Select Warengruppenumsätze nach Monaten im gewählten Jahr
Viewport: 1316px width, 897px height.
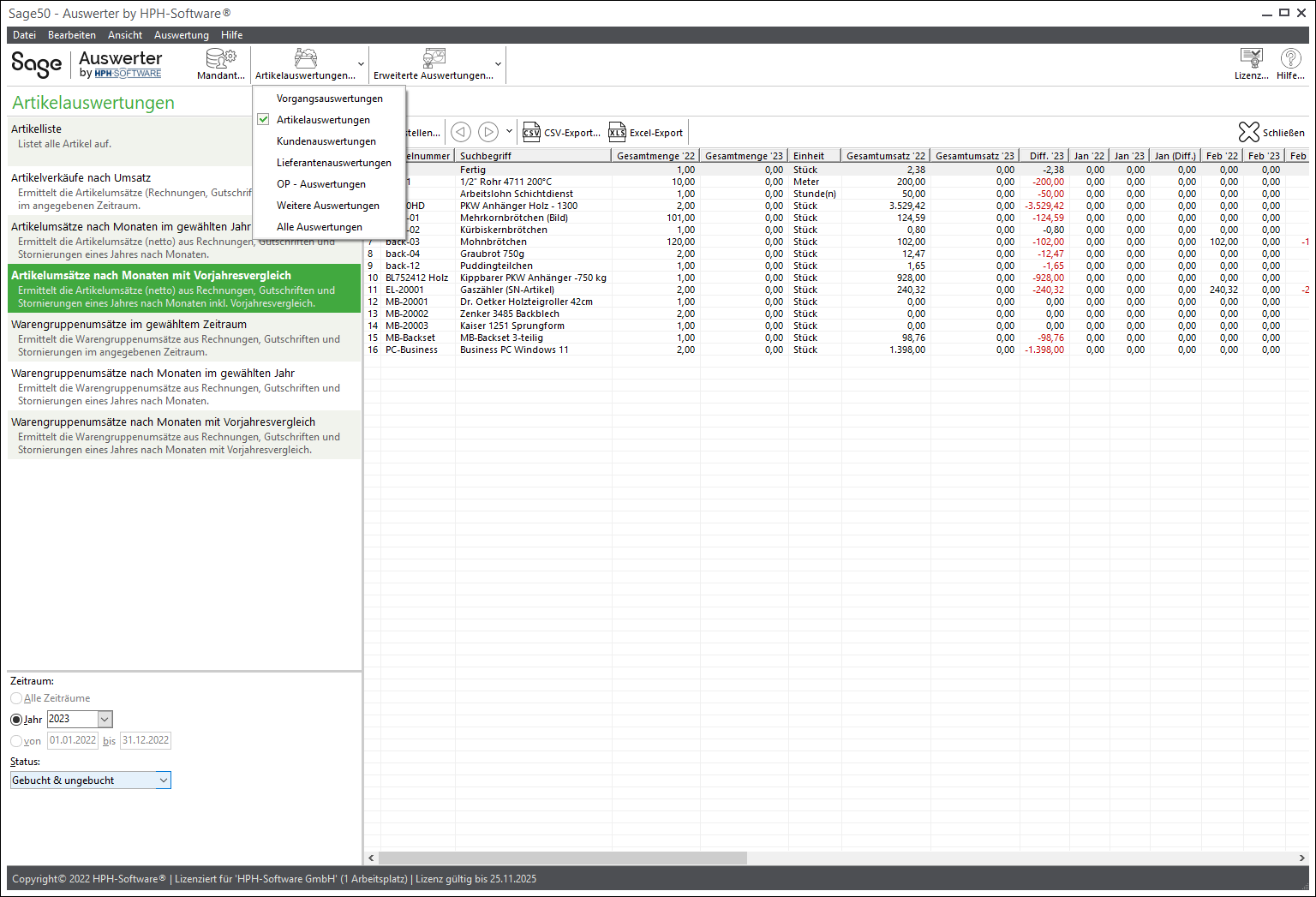click(184, 386)
